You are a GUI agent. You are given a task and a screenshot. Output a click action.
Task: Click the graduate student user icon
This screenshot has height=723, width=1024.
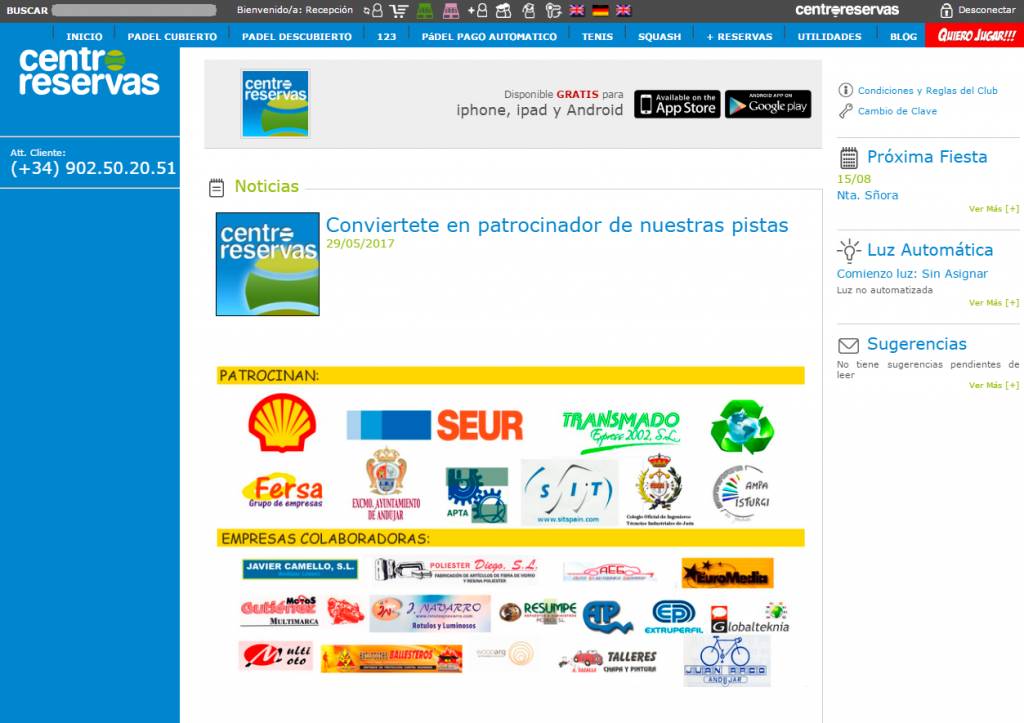tap(529, 10)
